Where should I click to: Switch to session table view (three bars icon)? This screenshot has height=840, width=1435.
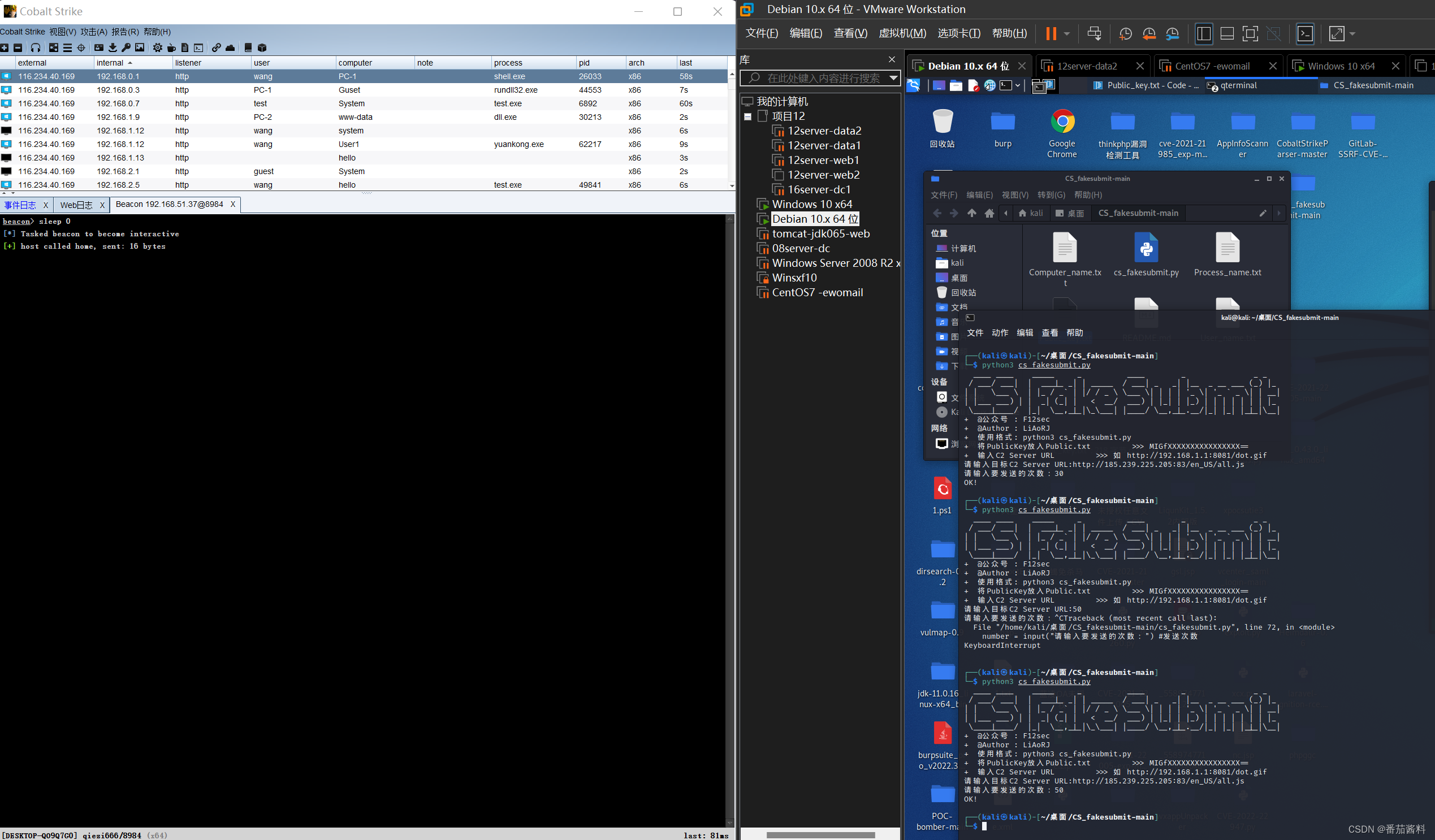point(67,48)
